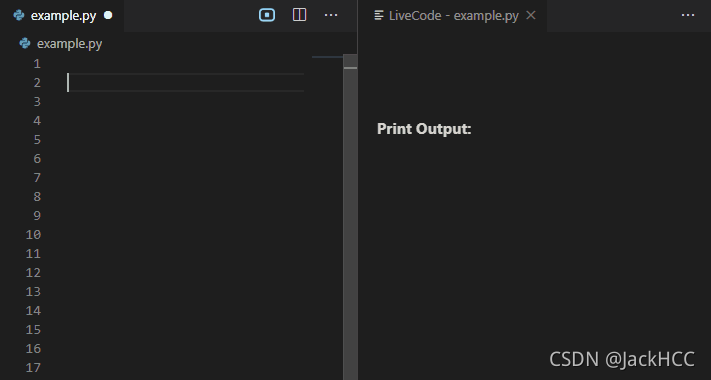Click the LiveCode stop/run icon

pyautogui.click(x=267, y=15)
